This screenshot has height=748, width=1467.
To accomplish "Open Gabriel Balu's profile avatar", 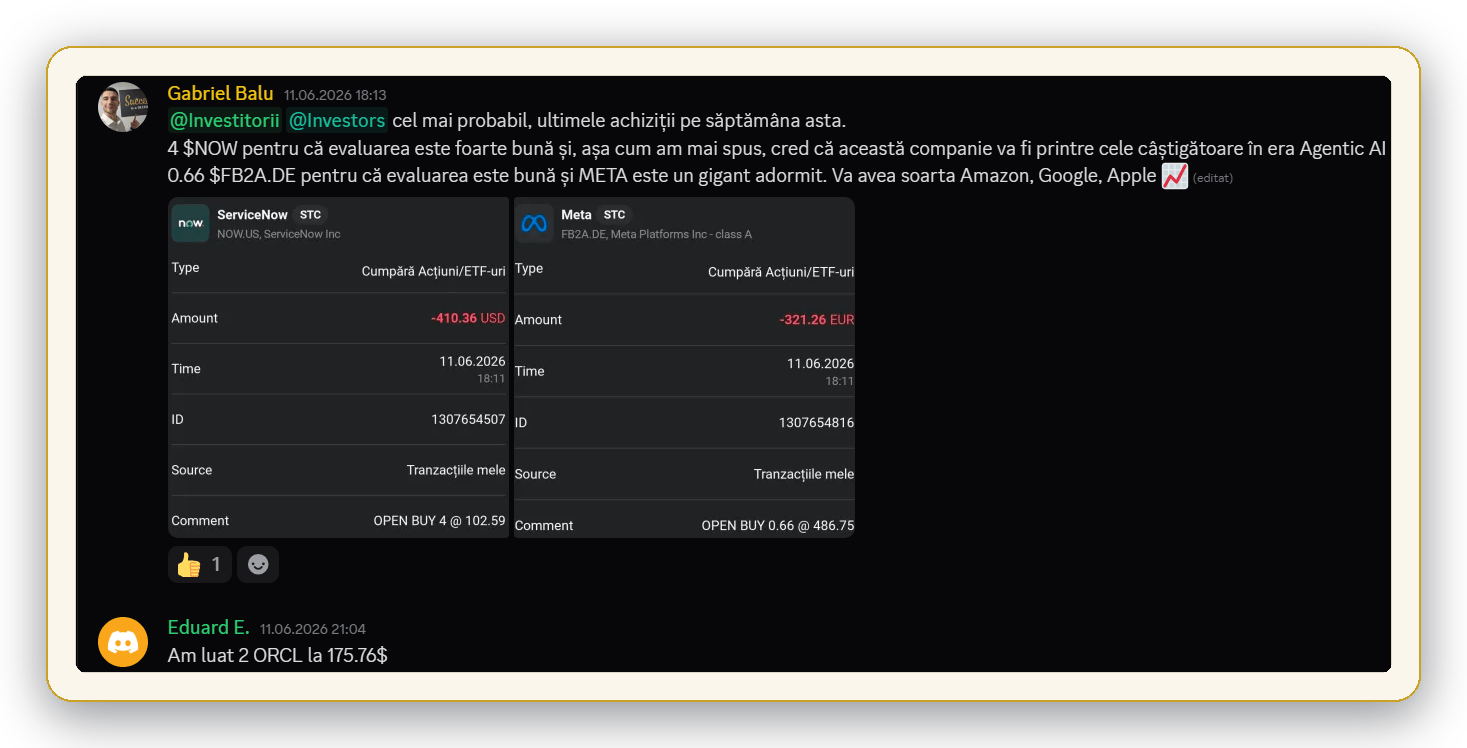I will tap(123, 107).
